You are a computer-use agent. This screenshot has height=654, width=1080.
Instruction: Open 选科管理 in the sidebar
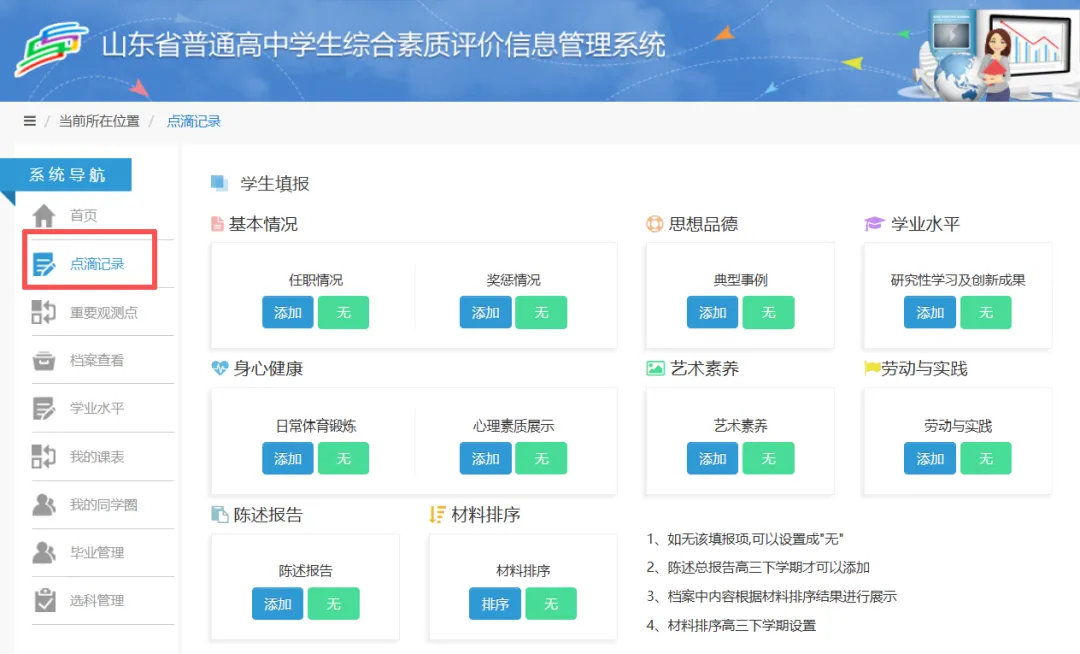pos(97,600)
